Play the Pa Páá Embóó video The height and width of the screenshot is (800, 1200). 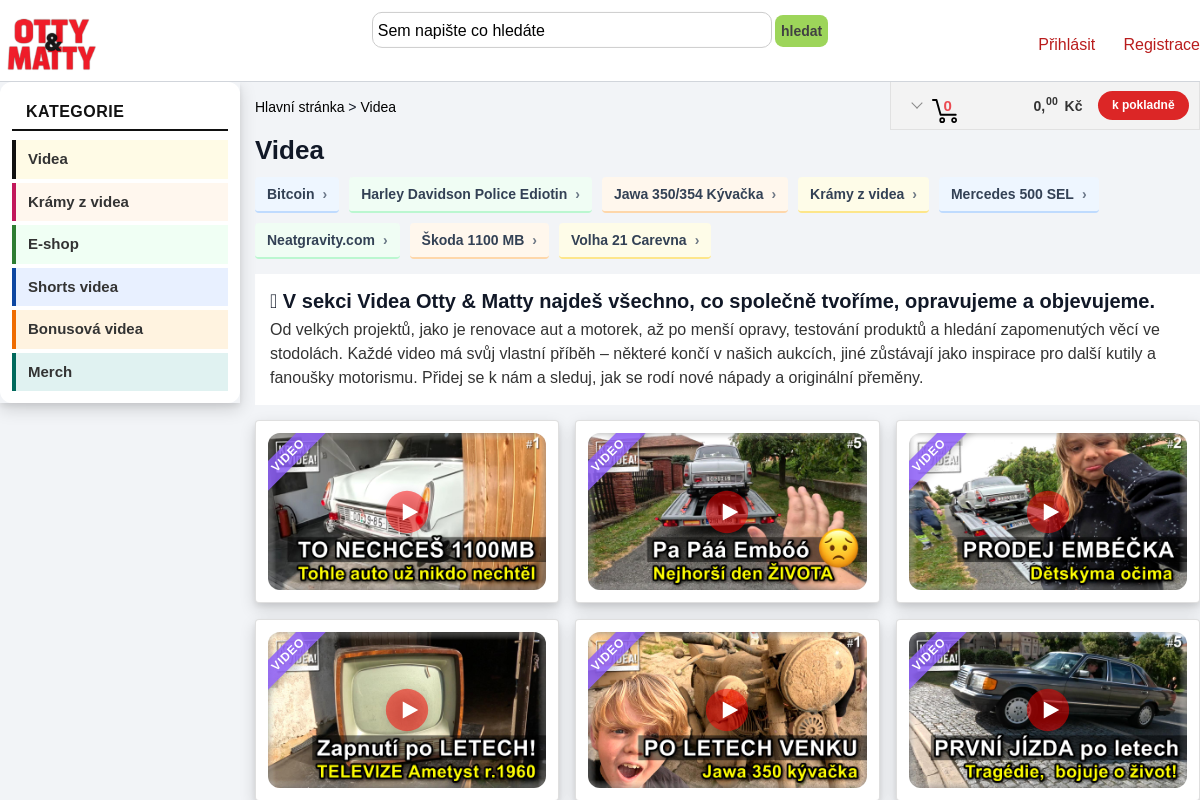(727, 512)
